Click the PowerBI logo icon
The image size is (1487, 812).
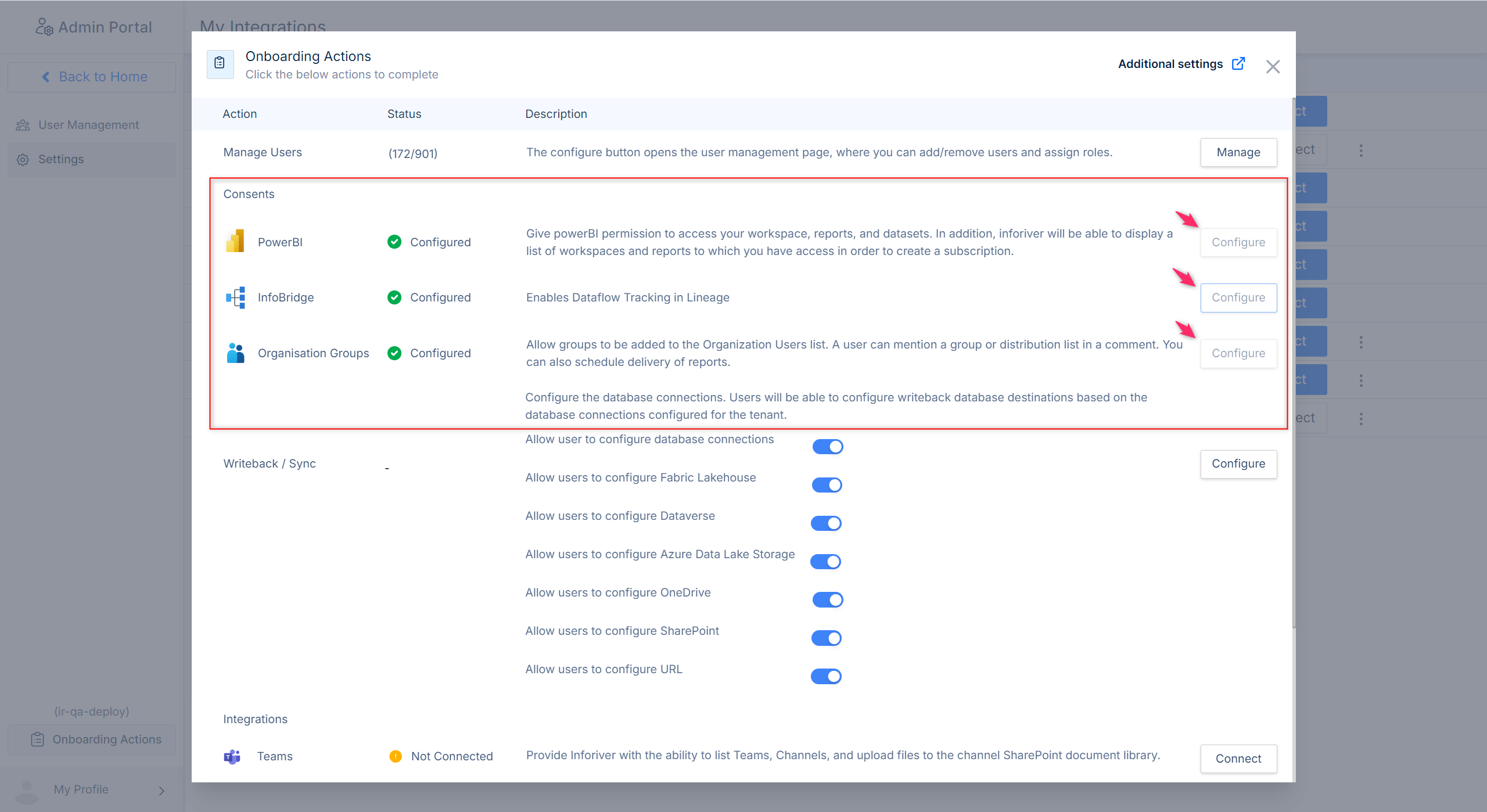point(235,242)
